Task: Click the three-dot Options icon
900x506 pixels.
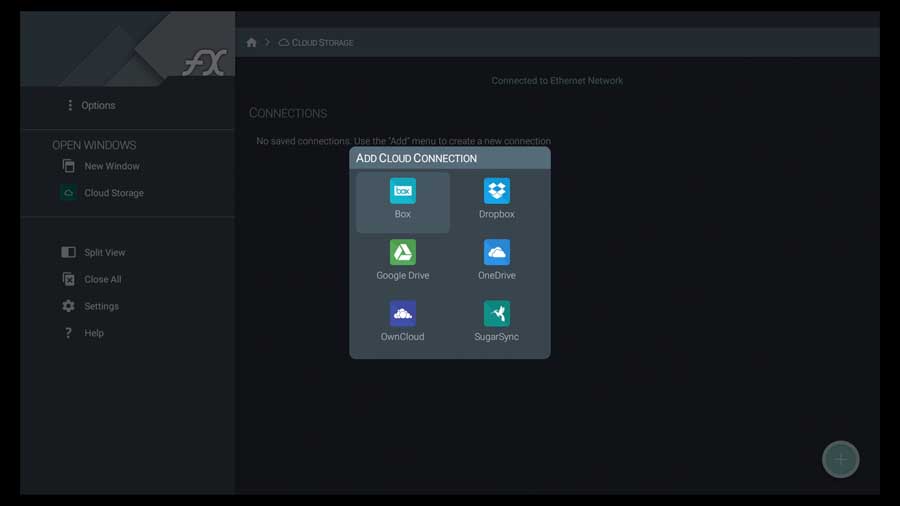Action: coord(70,106)
